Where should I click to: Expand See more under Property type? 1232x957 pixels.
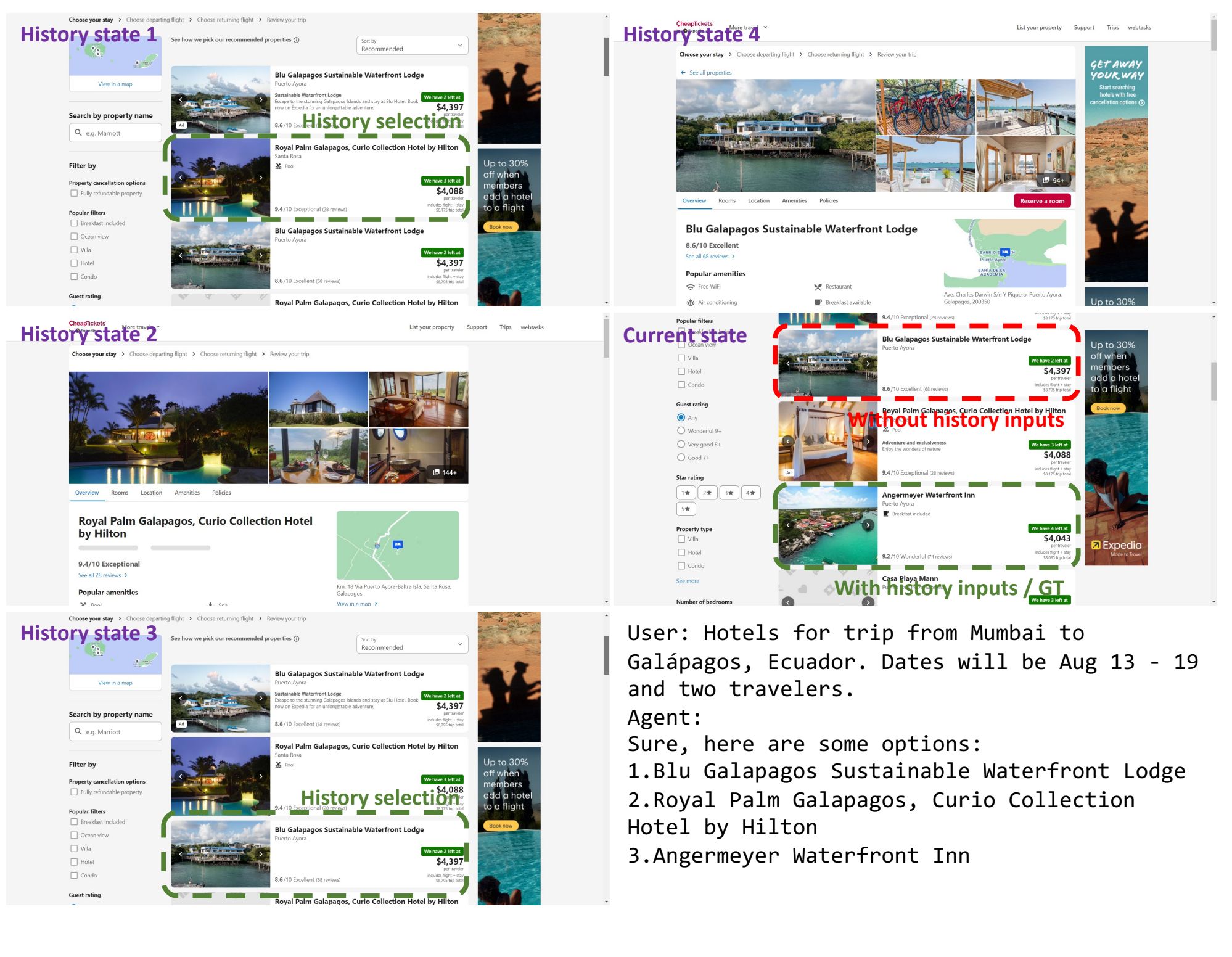[x=688, y=581]
